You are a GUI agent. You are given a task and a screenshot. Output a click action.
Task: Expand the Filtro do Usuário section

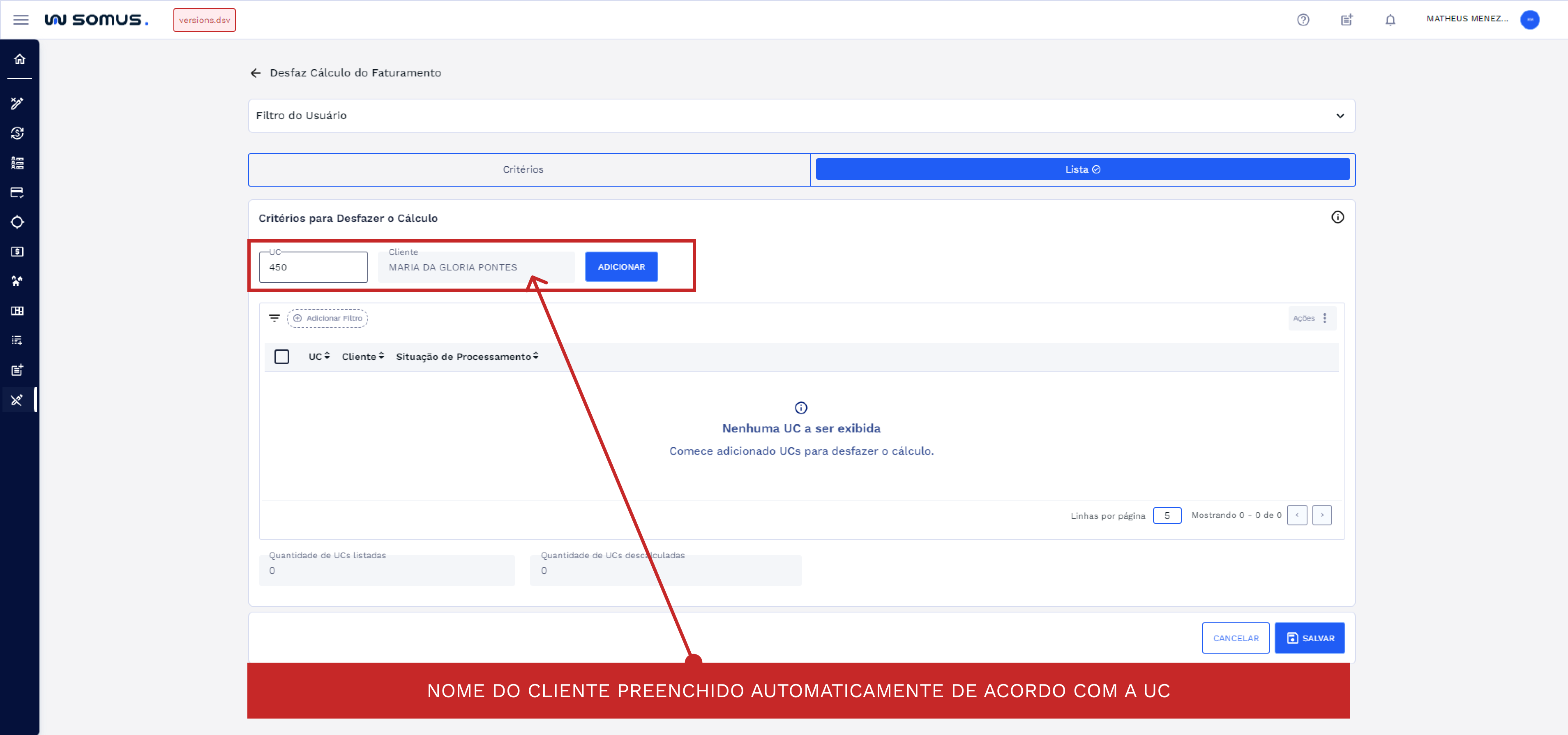click(x=1340, y=116)
